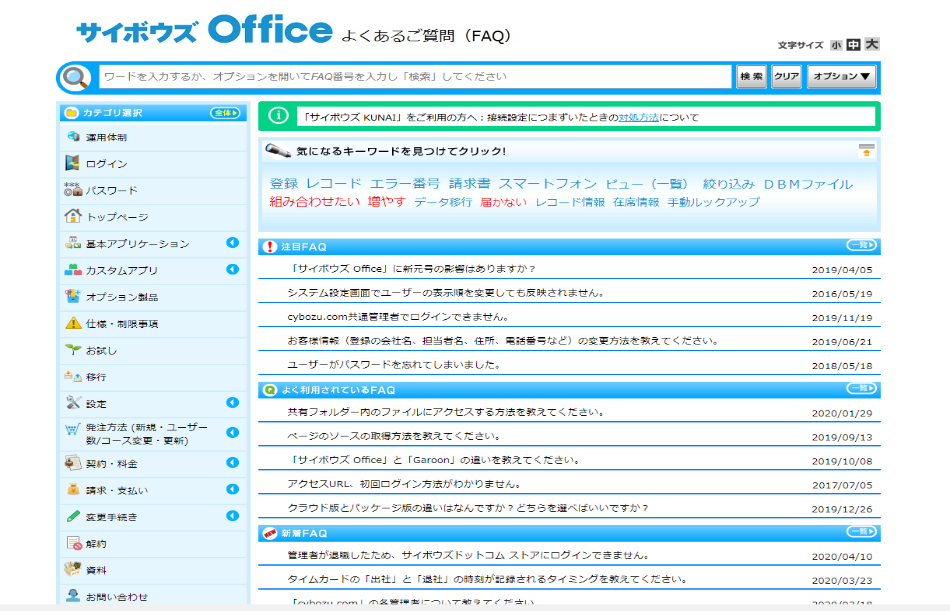This screenshot has width=950, height=611.
Task: Expand the 基本アプリケーション category arrow
Action: (232, 243)
